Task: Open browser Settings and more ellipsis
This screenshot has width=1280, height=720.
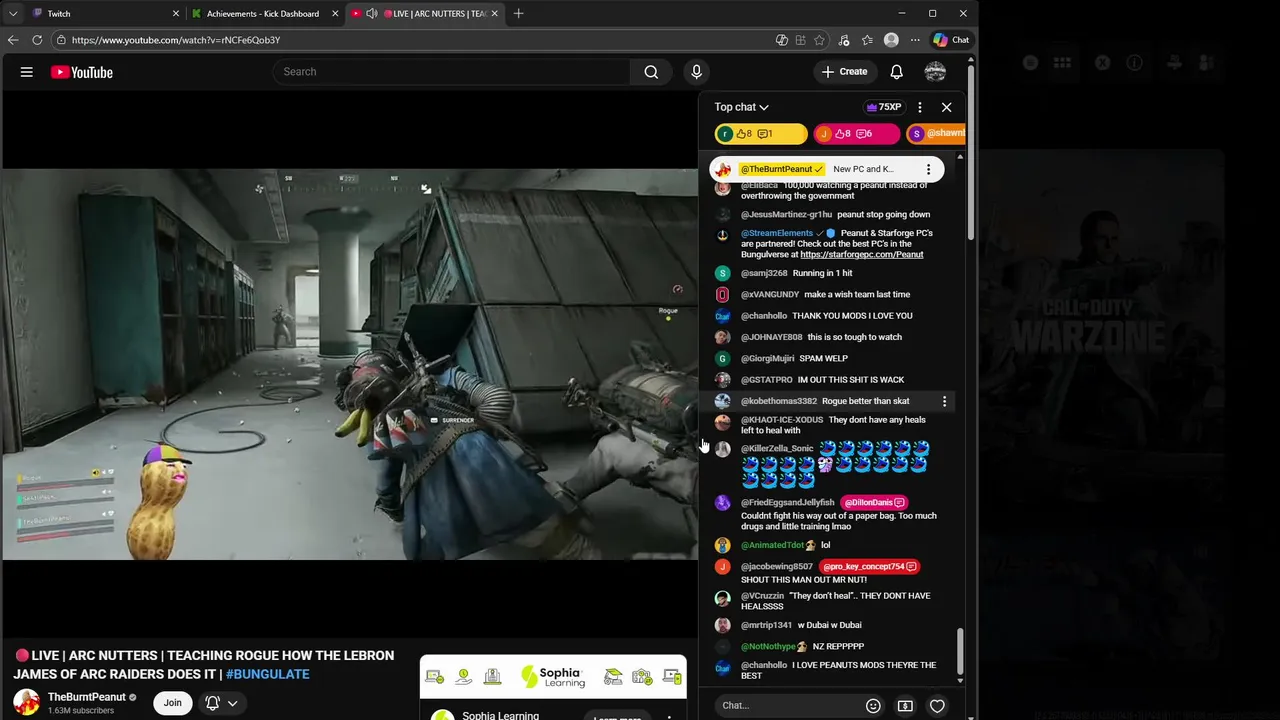Action: pyautogui.click(x=914, y=40)
